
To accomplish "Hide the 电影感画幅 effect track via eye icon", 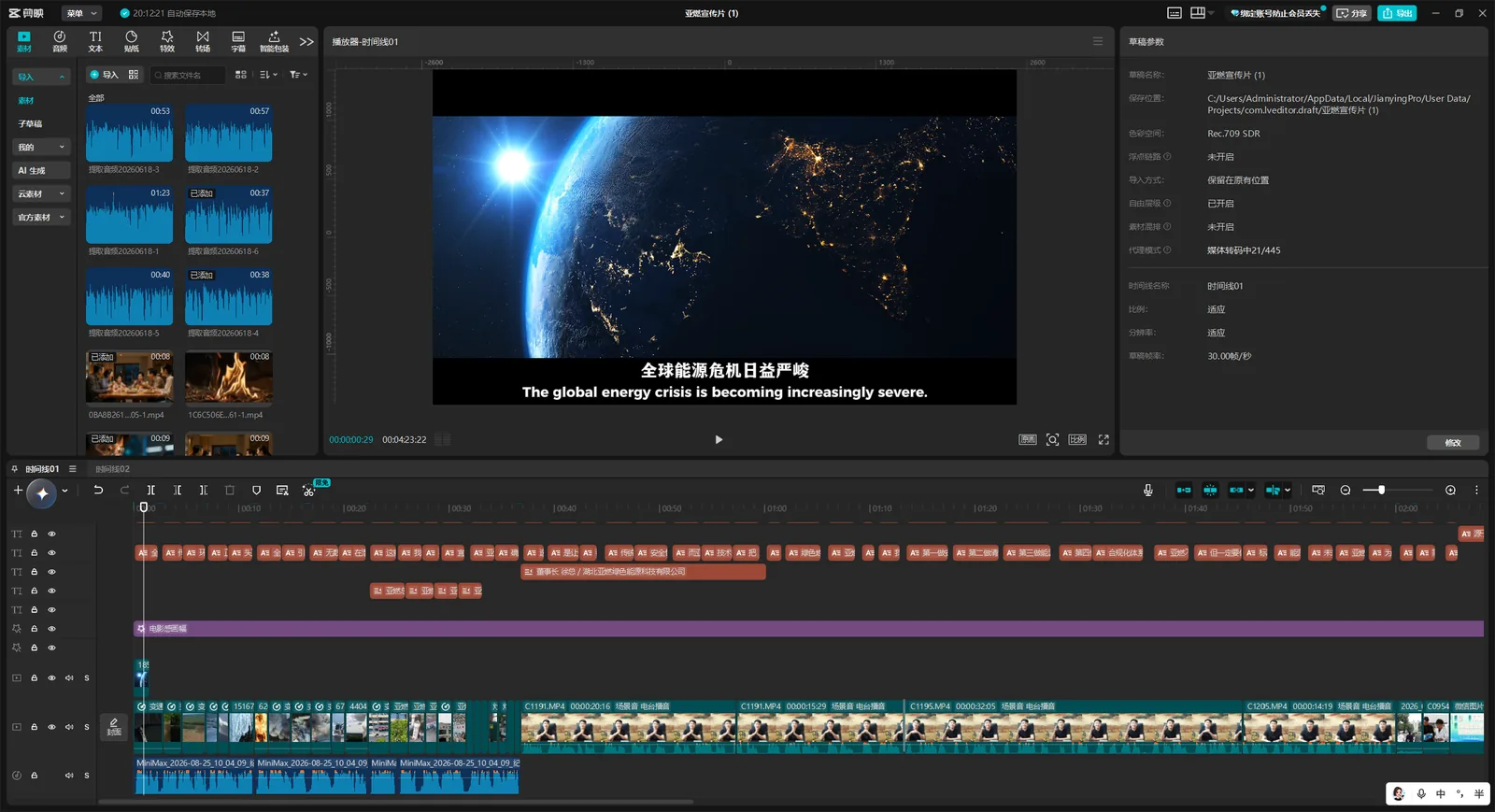I will pos(51,629).
